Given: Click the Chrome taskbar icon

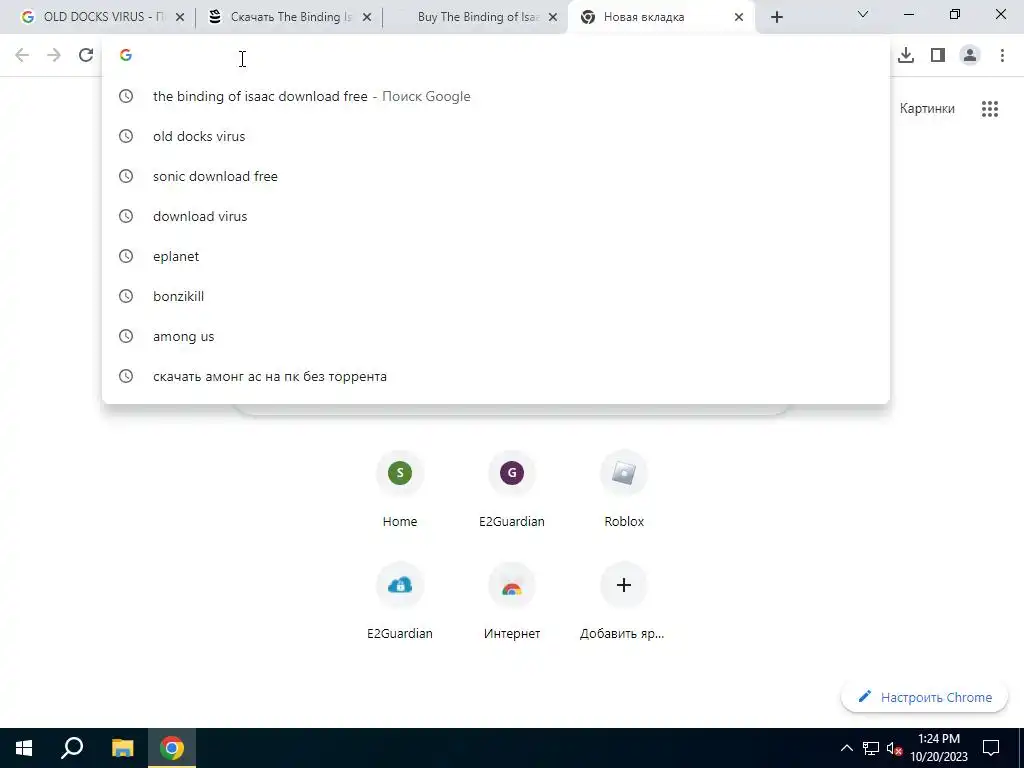Looking at the screenshot, I should 172,748.
